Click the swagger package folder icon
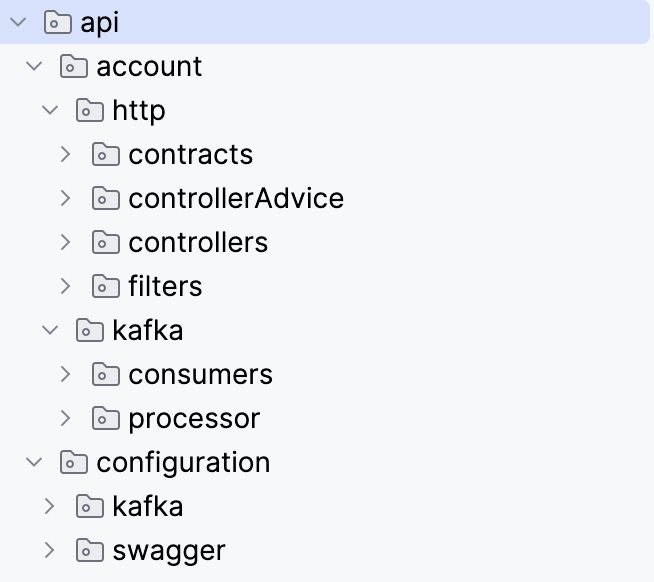 (x=90, y=551)
